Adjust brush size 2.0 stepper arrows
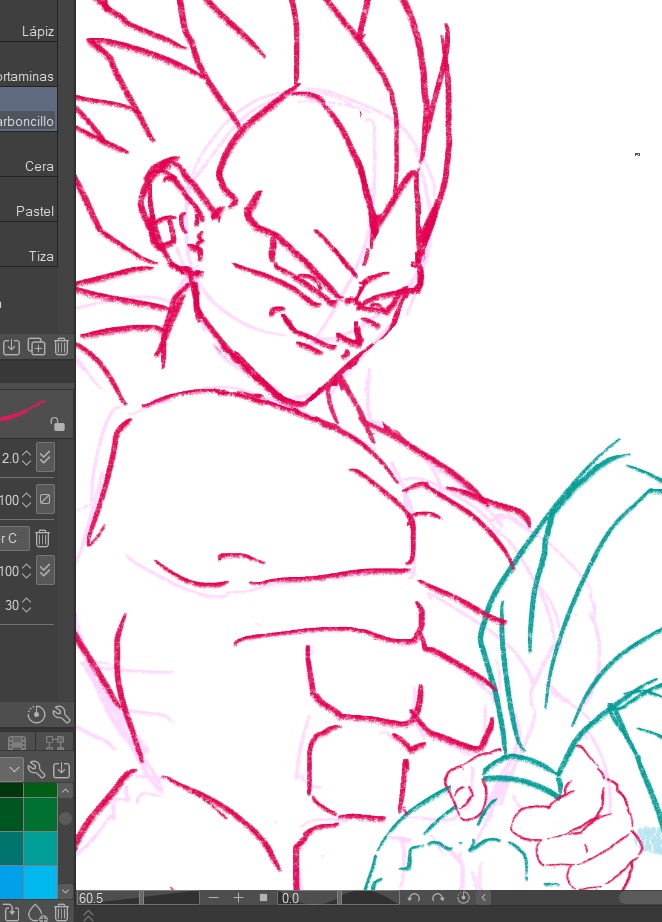 [x=26, y=458]
